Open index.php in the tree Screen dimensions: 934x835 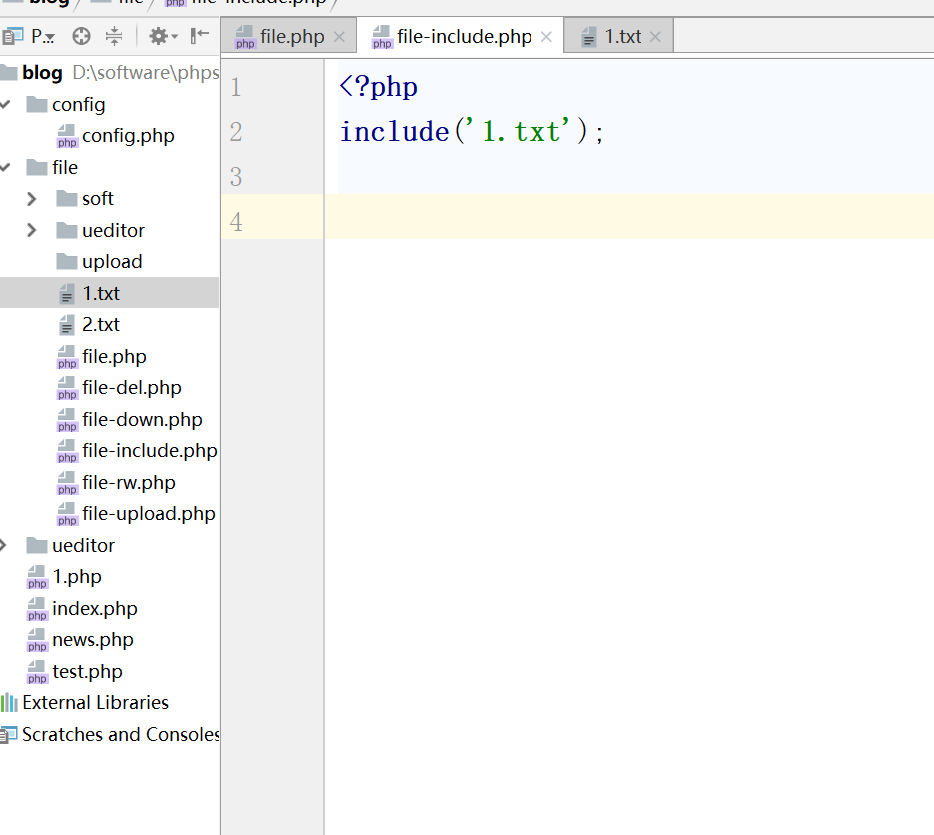point(95,609)
